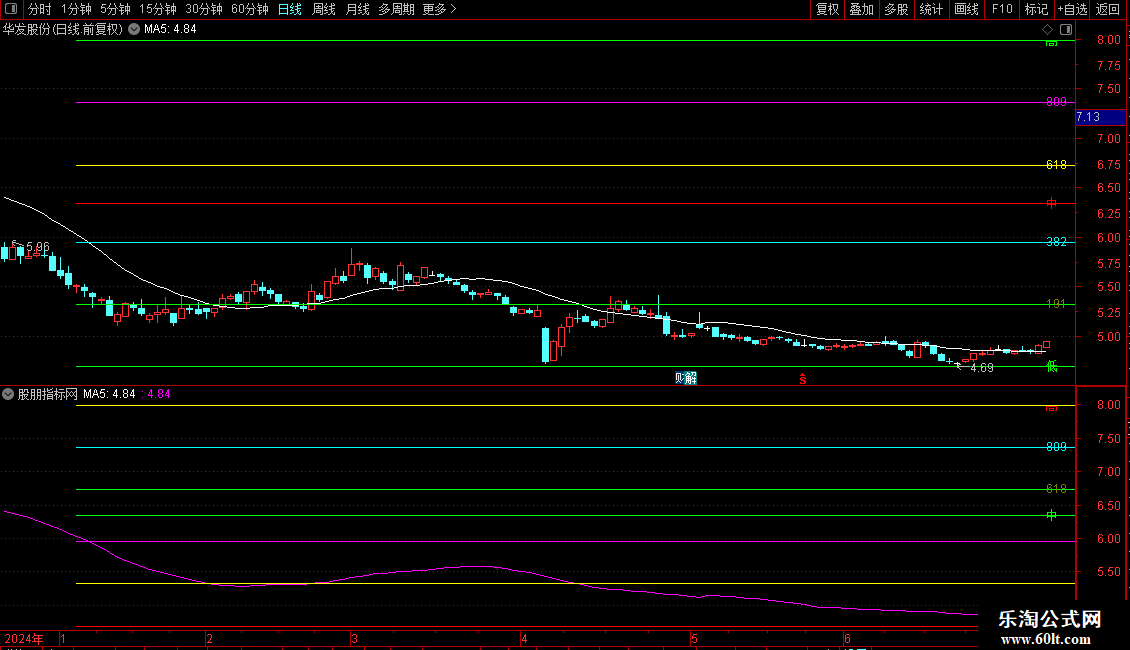Click the 叠加 overlay button
This screenshot has width=1130, height=650.
tap(861, 9)
